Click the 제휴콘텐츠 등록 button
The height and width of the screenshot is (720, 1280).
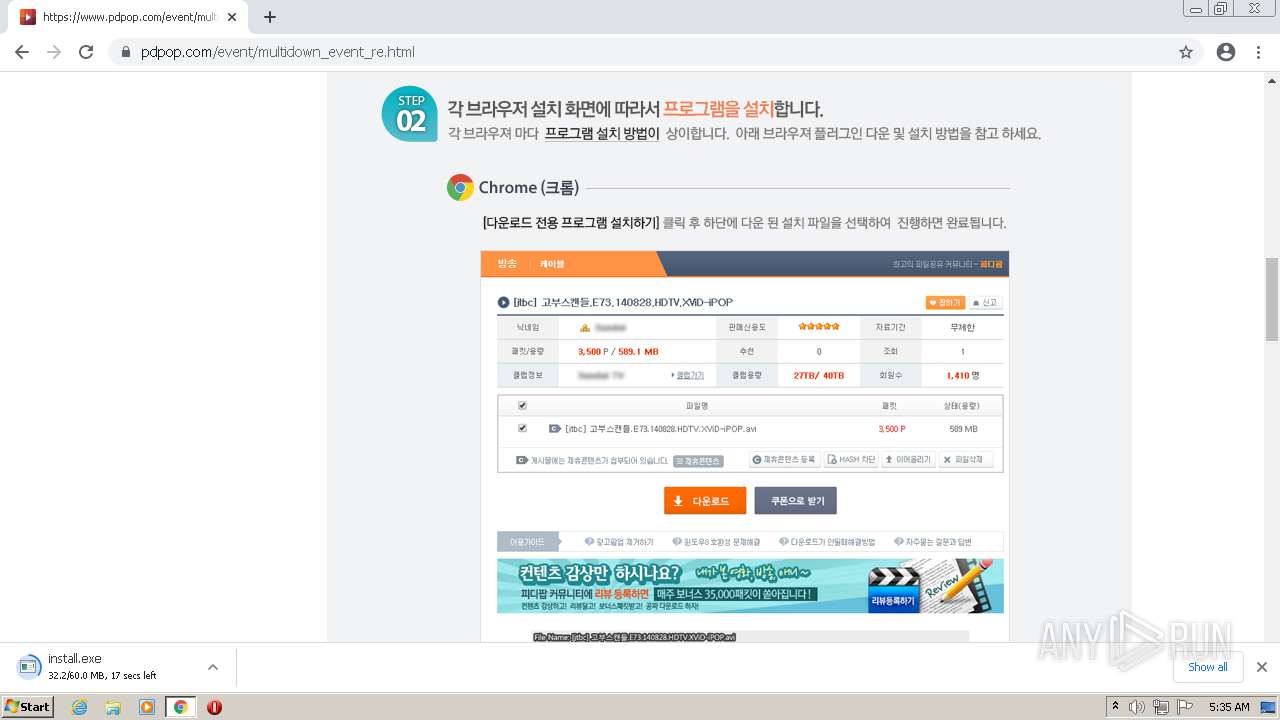point(785,460)
